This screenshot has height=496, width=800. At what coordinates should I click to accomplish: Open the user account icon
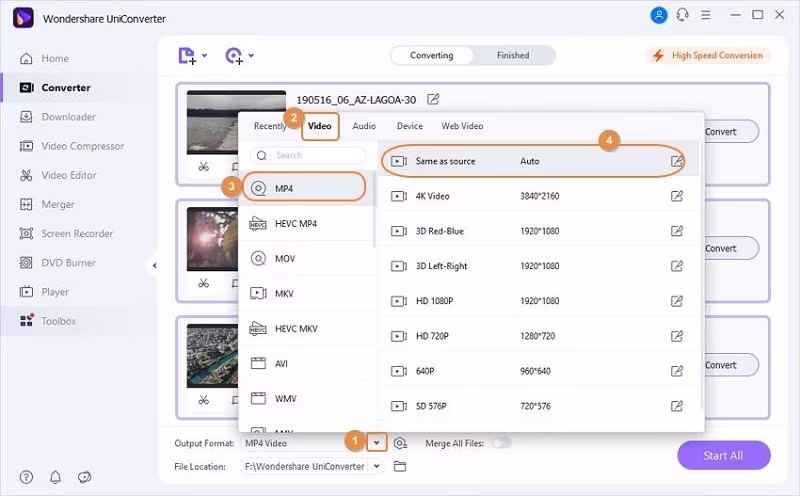pos(659,15)
